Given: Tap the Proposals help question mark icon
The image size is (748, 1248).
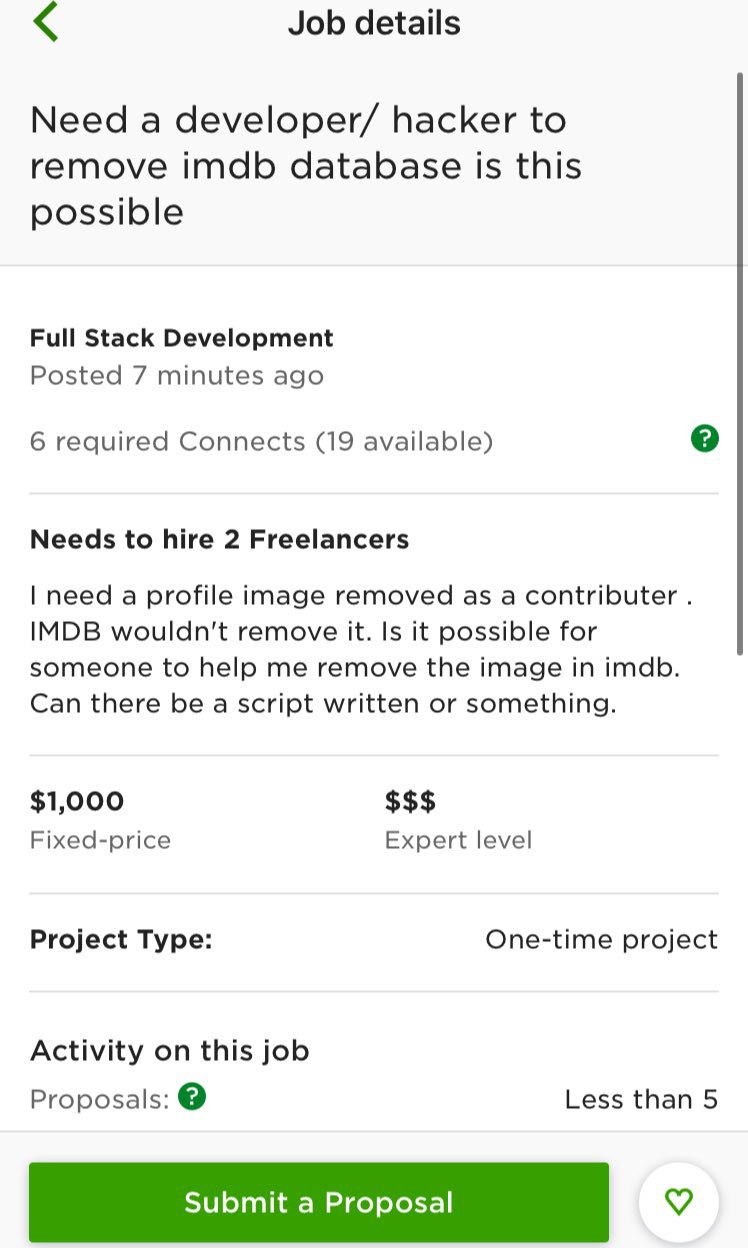Looking at the screenshot, I should pos(192,1097).
